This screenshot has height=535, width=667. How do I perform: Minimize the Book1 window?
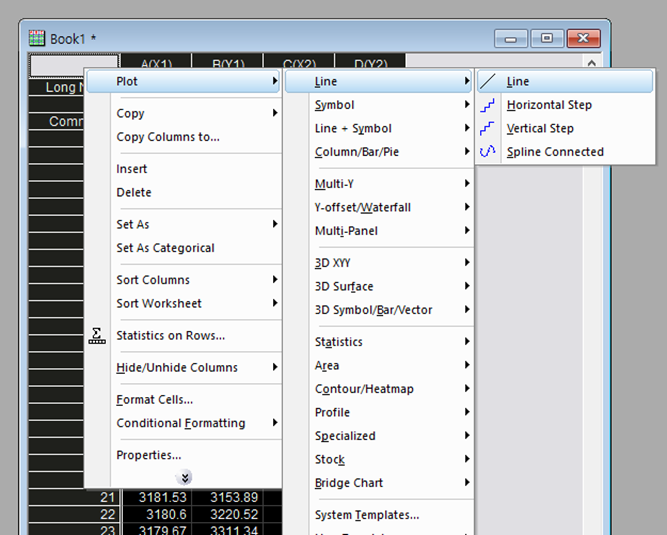coord(510,39)
